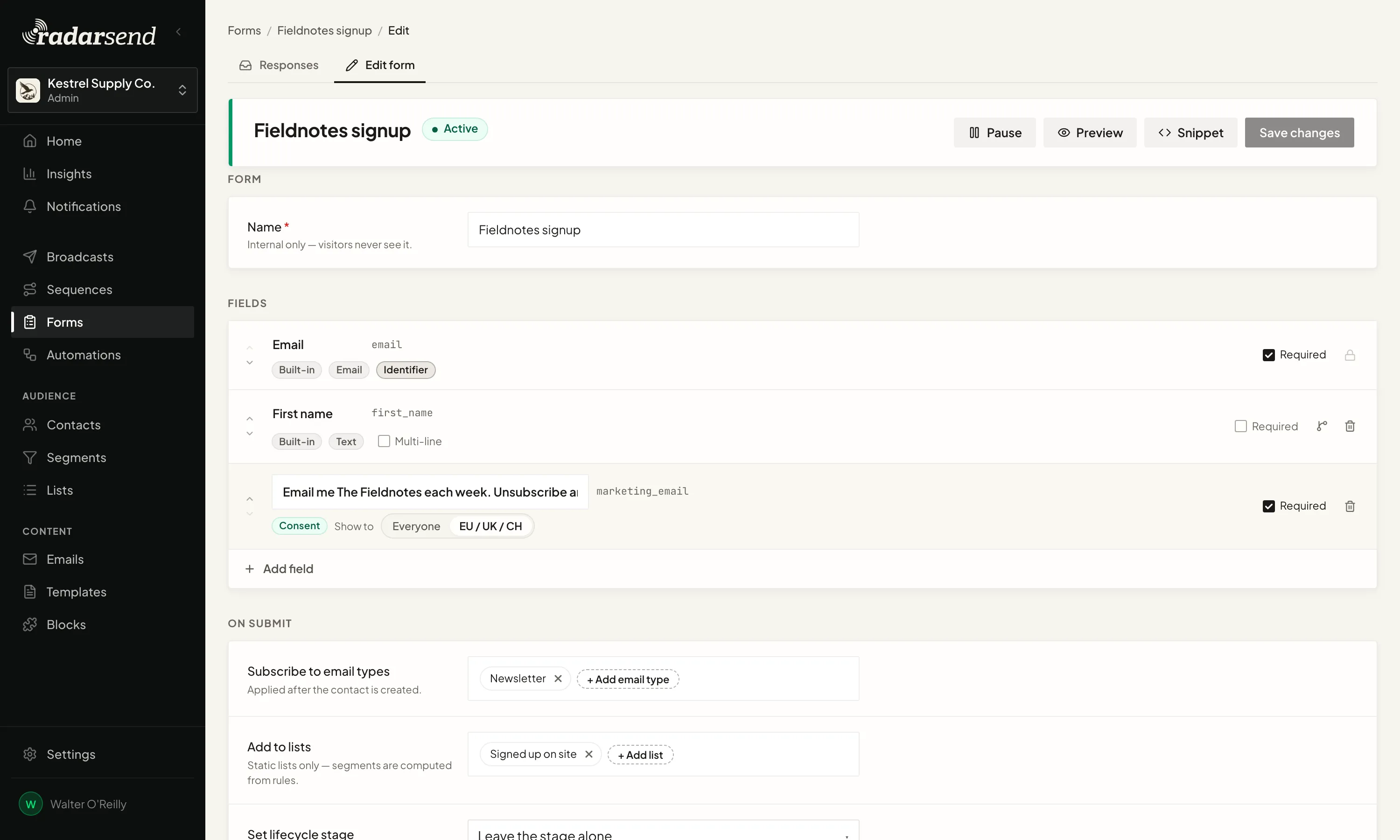The height and width of the screenshot is (840, 1400).
Task: Toggle Required on the Email field
Action: pos(1269,355)
